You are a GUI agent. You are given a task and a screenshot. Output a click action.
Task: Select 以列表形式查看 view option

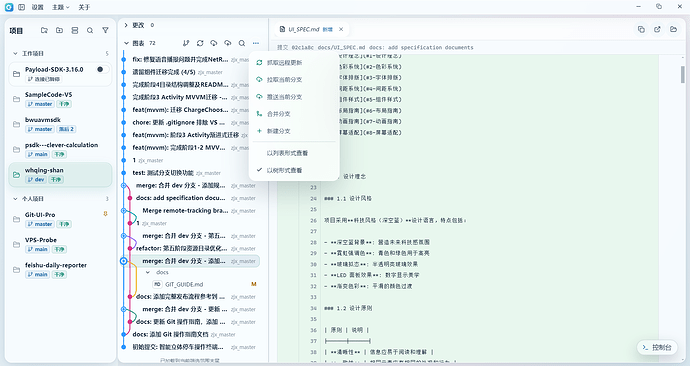click(294, 153)
